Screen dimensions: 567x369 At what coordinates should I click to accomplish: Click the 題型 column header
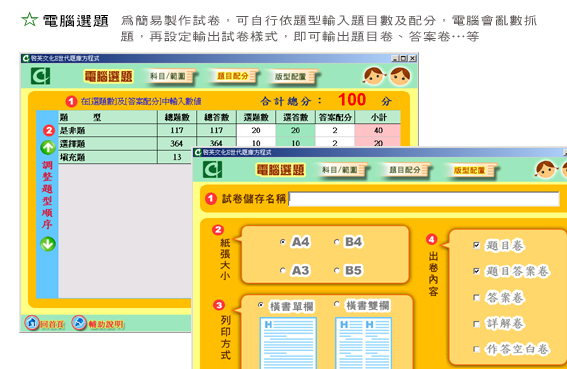point(108,117)
